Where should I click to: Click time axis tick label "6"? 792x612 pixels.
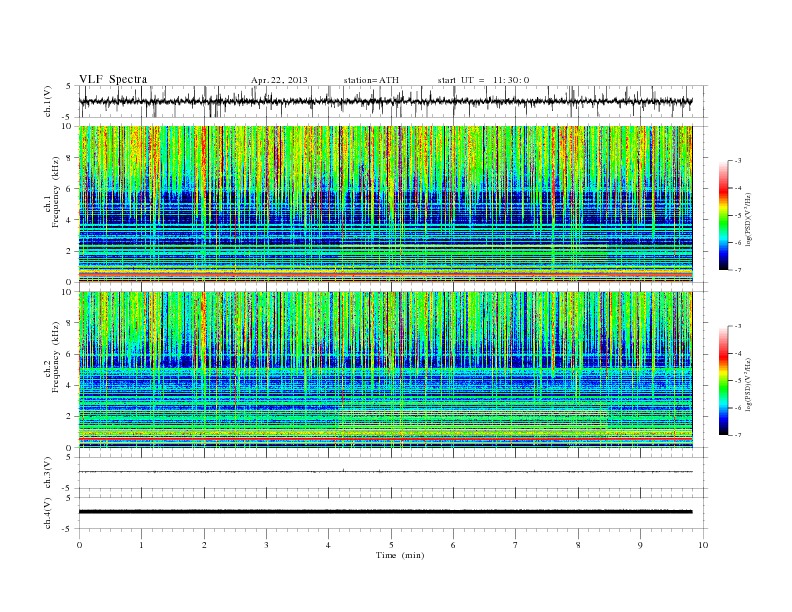(x=453, y=545)
